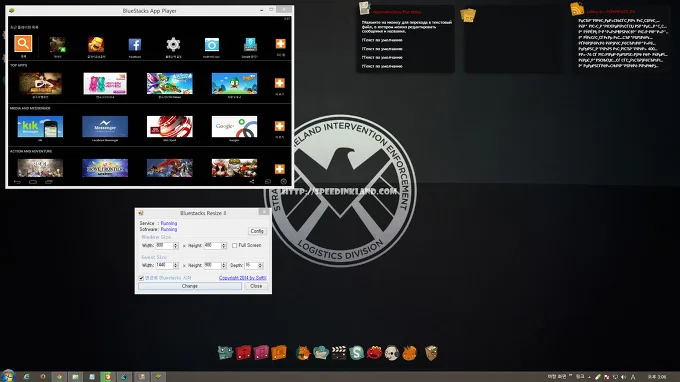Viewport: 680px width, 382px height.
Task: Click the volume icon in system tray
Action: coord(624,377)
